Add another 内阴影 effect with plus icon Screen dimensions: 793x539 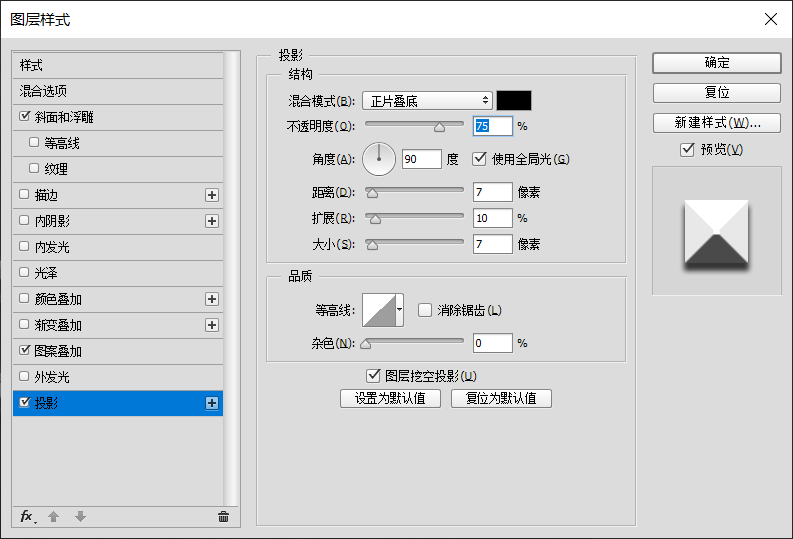pos(212,221)
